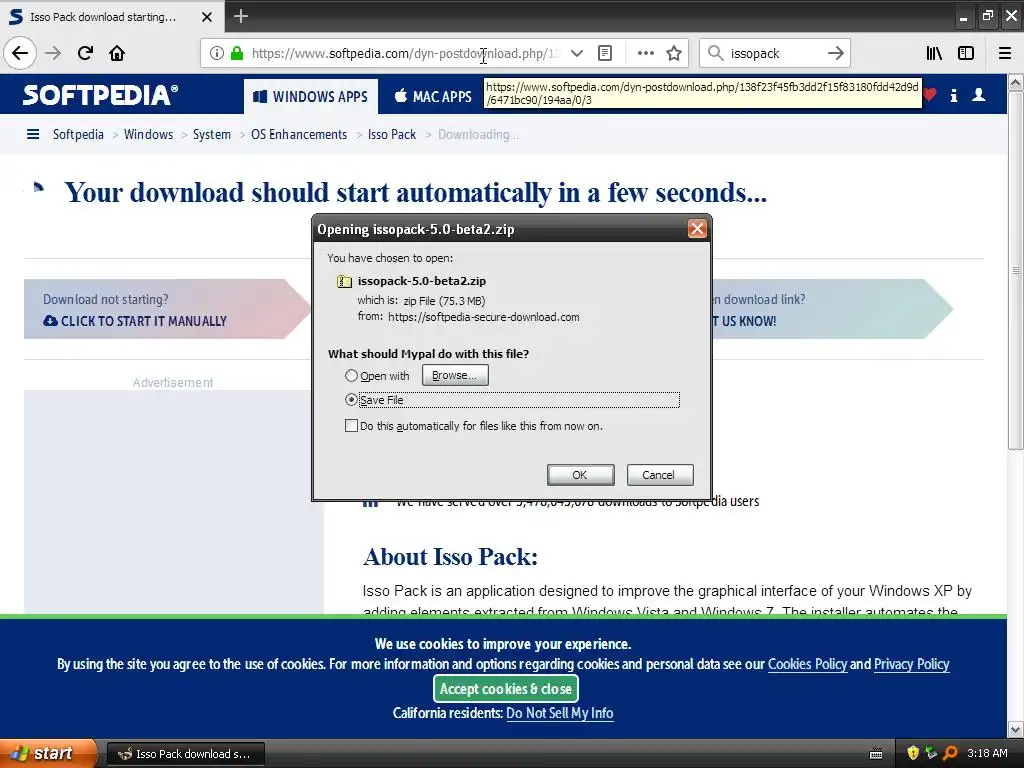The height and width of the screenshot is (768, 1024).
Task: Expand the address bar history dropdown
Action: pos(577,53)
